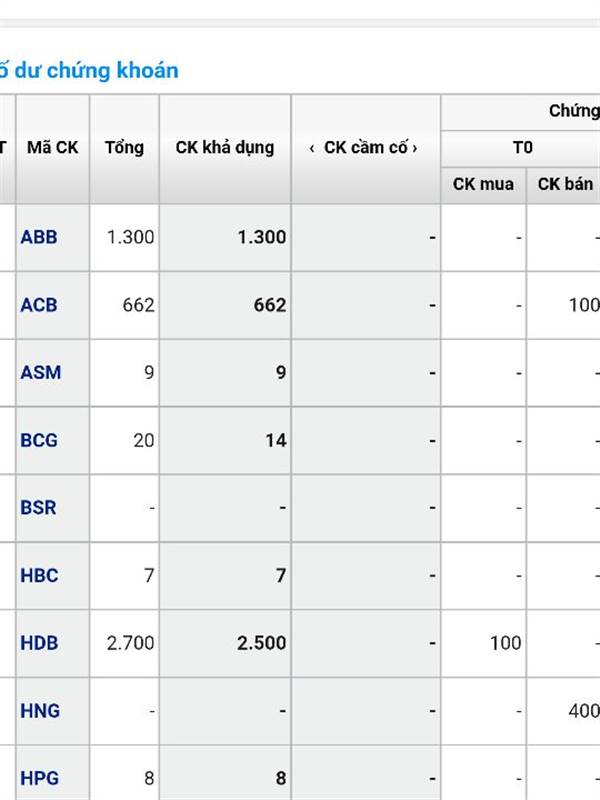Click CK khả dụng column header
Viewport: 600px width, 800px height.
tap(225, 148)
